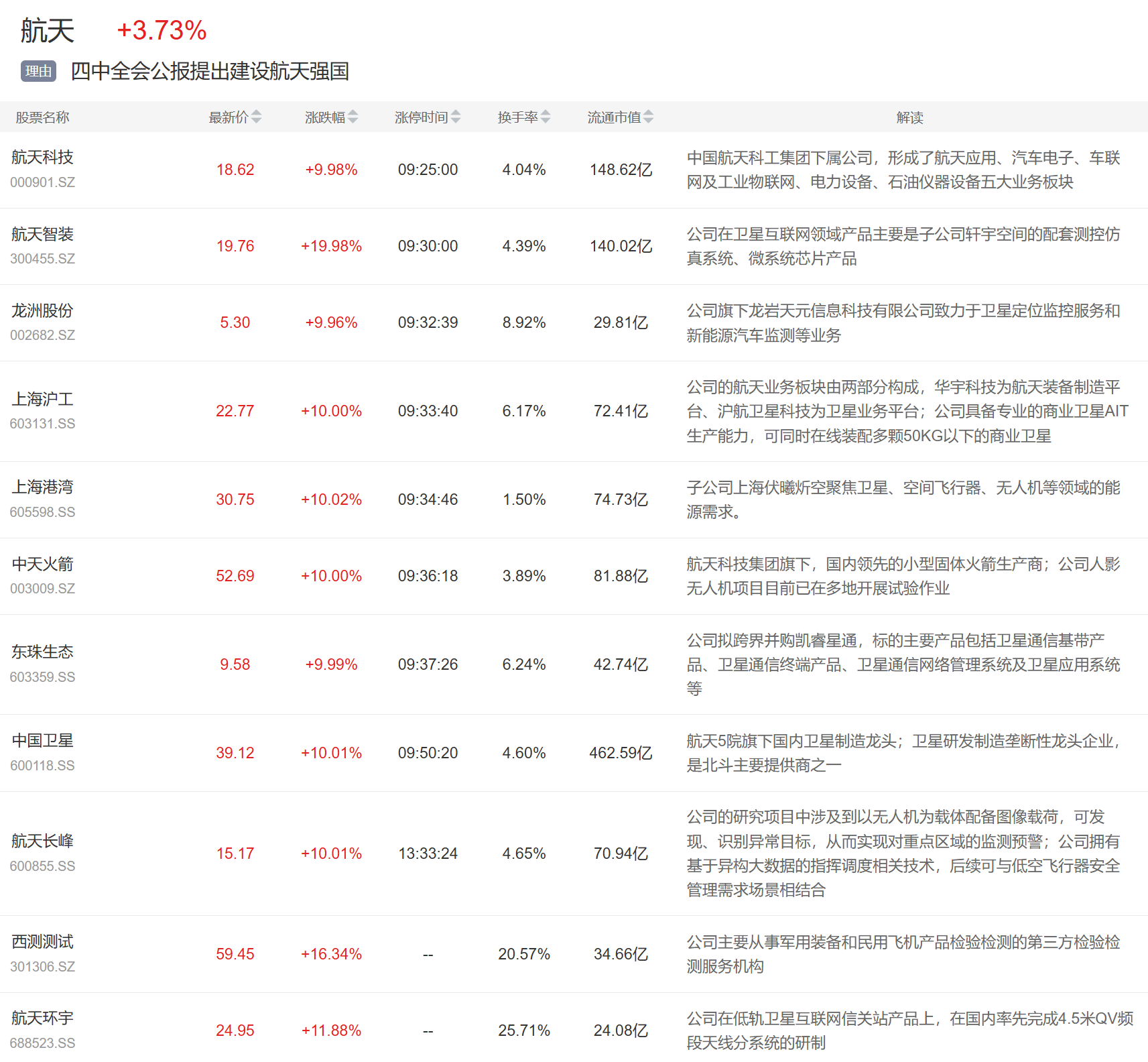Sort by 涨跌幅 column arrows
The width and height of the screenshot is (1148, 1062).
pos(353,117)
